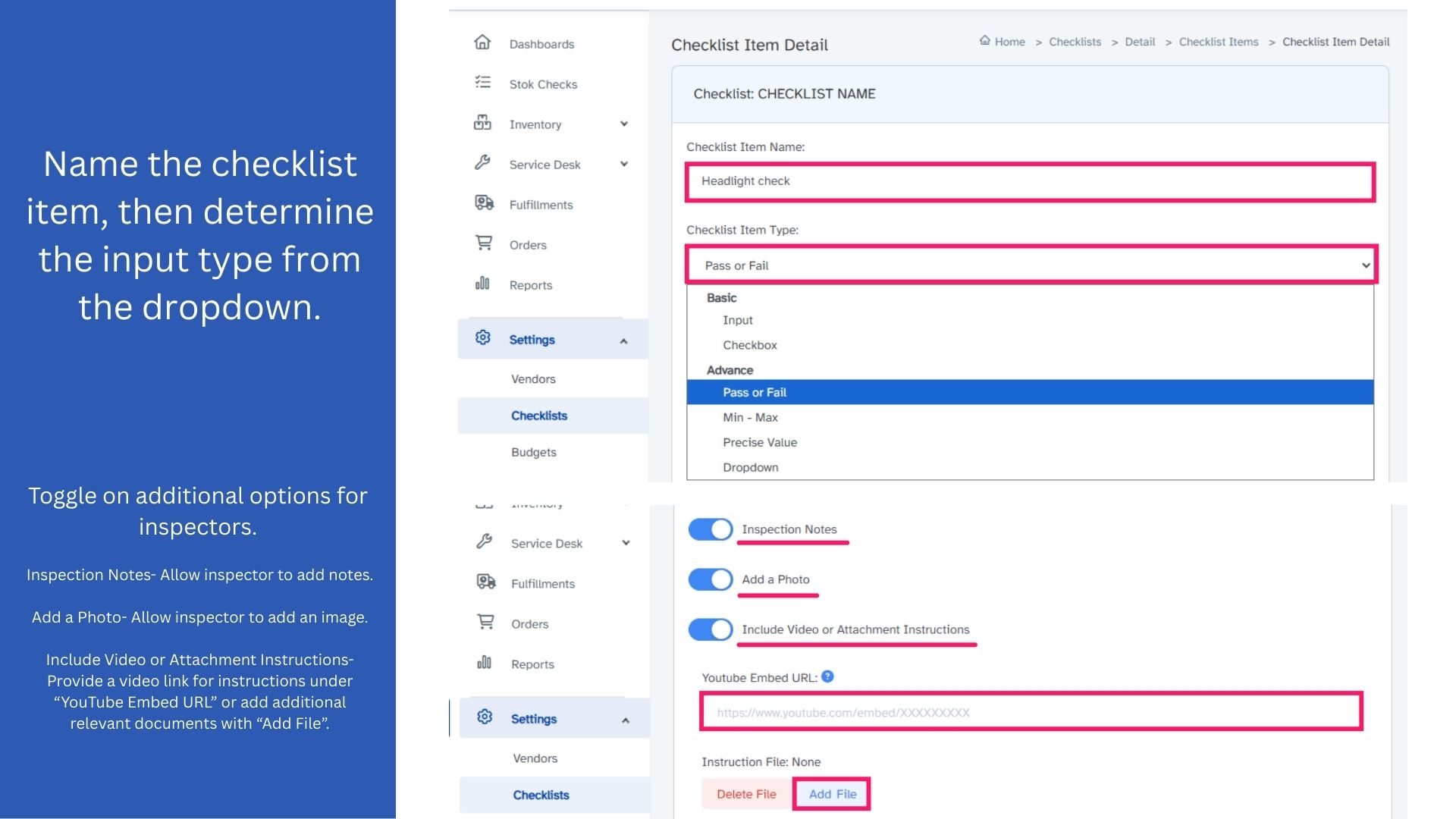Viewport: 1456px width, 819px height.
Task: Open Checklists under the upper Settings menu
Action: point(538,416)
